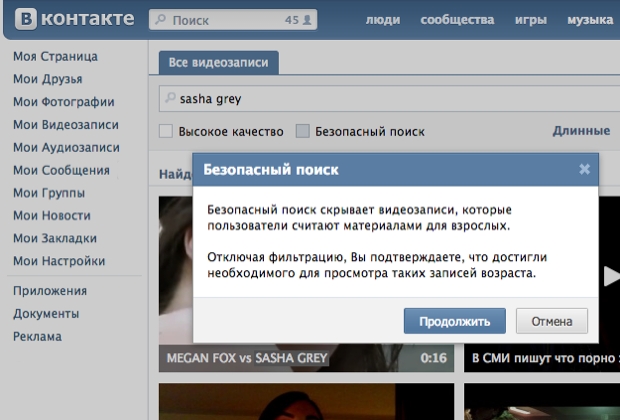Open Мои Друзья in the sidebar
Image resolution: width=620 pixels, height=420 pixels.
(48, 79)
